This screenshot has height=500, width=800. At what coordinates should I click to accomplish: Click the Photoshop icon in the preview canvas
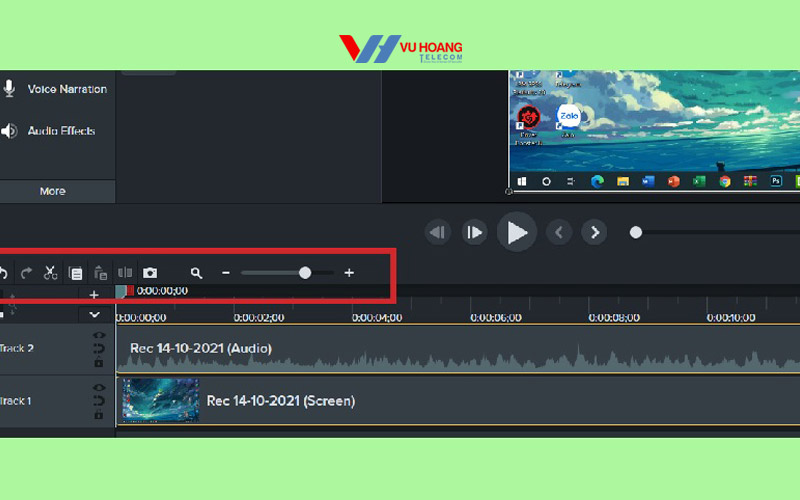[x=776, y=182]
